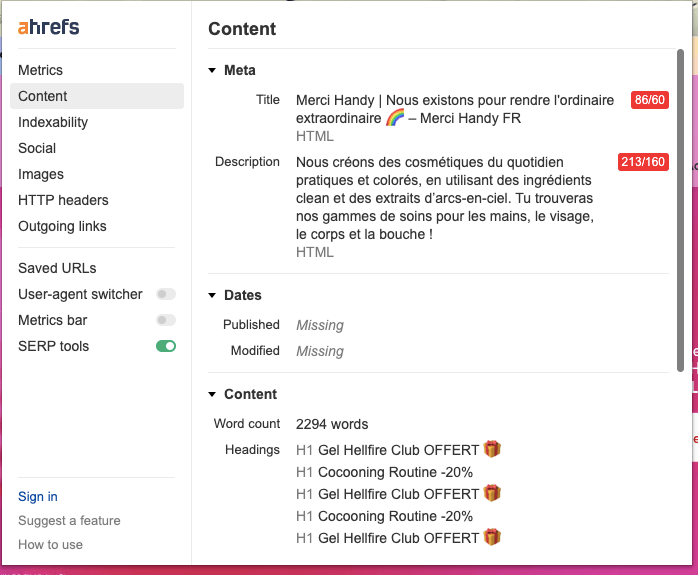Click the 2294 words value
The image size is (698, 575).
pyautogui.click(x=332, y=425)
